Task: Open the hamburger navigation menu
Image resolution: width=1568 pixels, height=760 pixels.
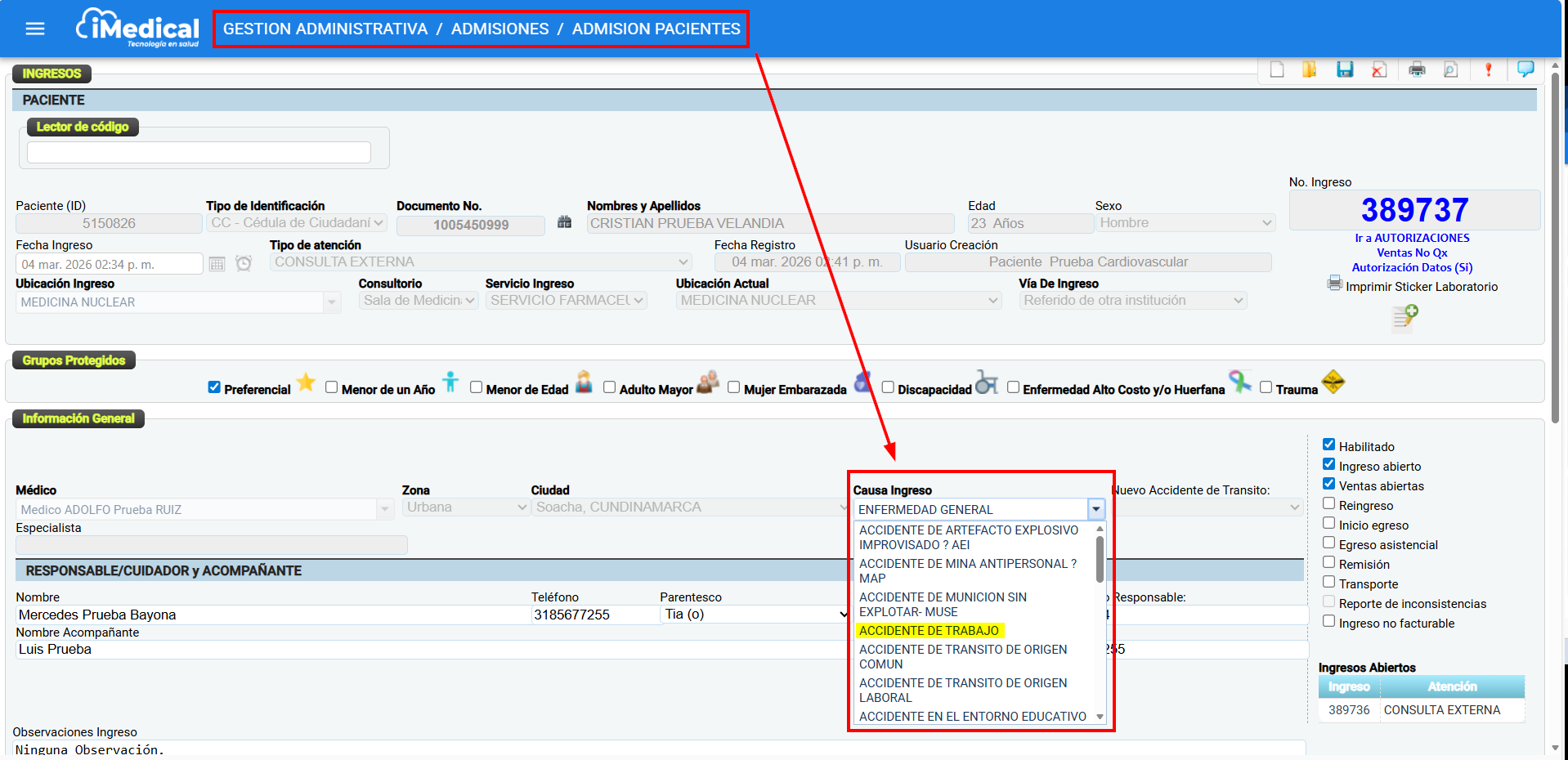Action: [35, 29]
